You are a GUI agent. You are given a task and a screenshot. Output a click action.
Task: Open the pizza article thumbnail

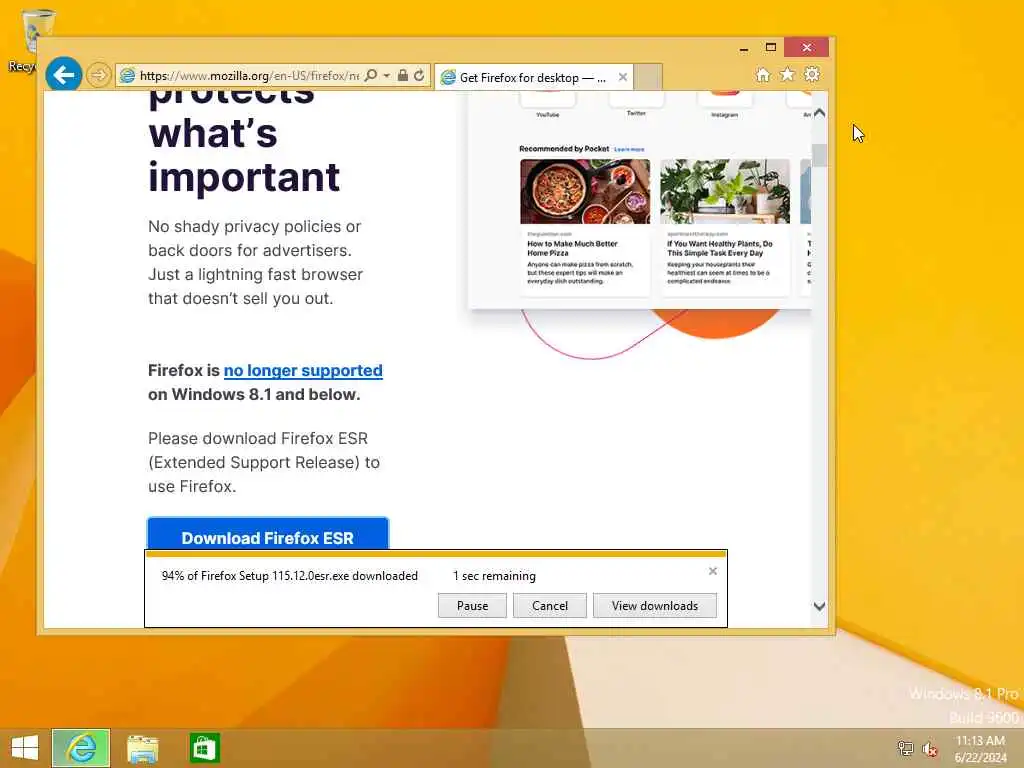tap(585, 191)
